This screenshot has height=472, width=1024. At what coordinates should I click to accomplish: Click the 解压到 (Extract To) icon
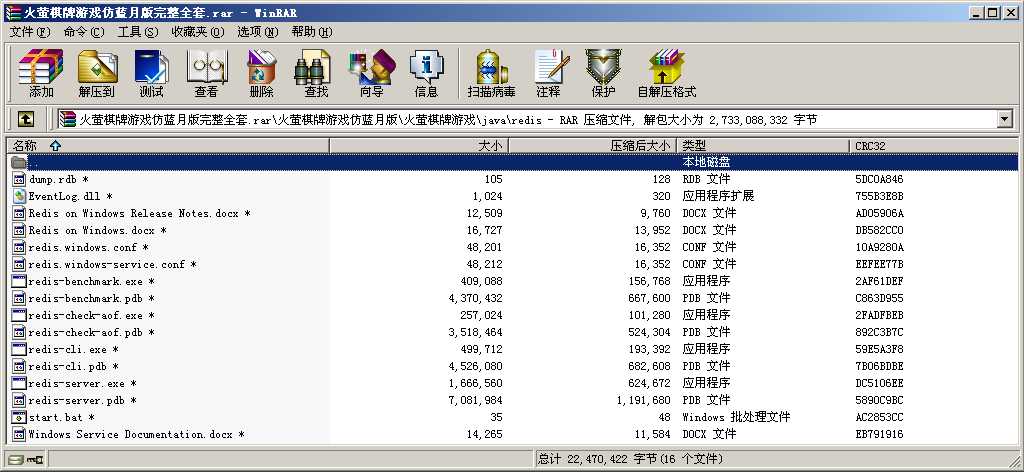97,72
